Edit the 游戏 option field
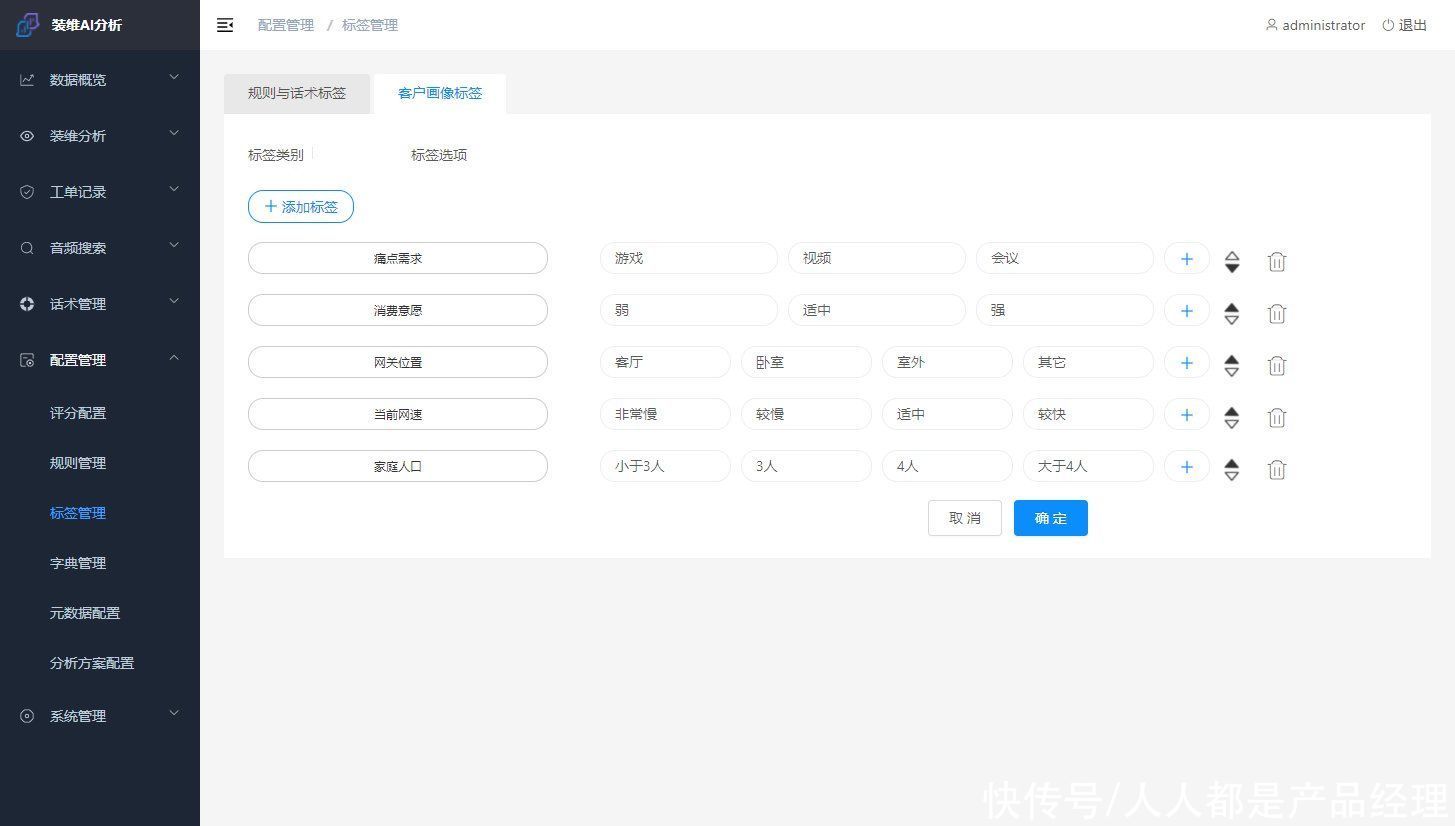This screenshot has height=826, width=1455. pos(689,258)
